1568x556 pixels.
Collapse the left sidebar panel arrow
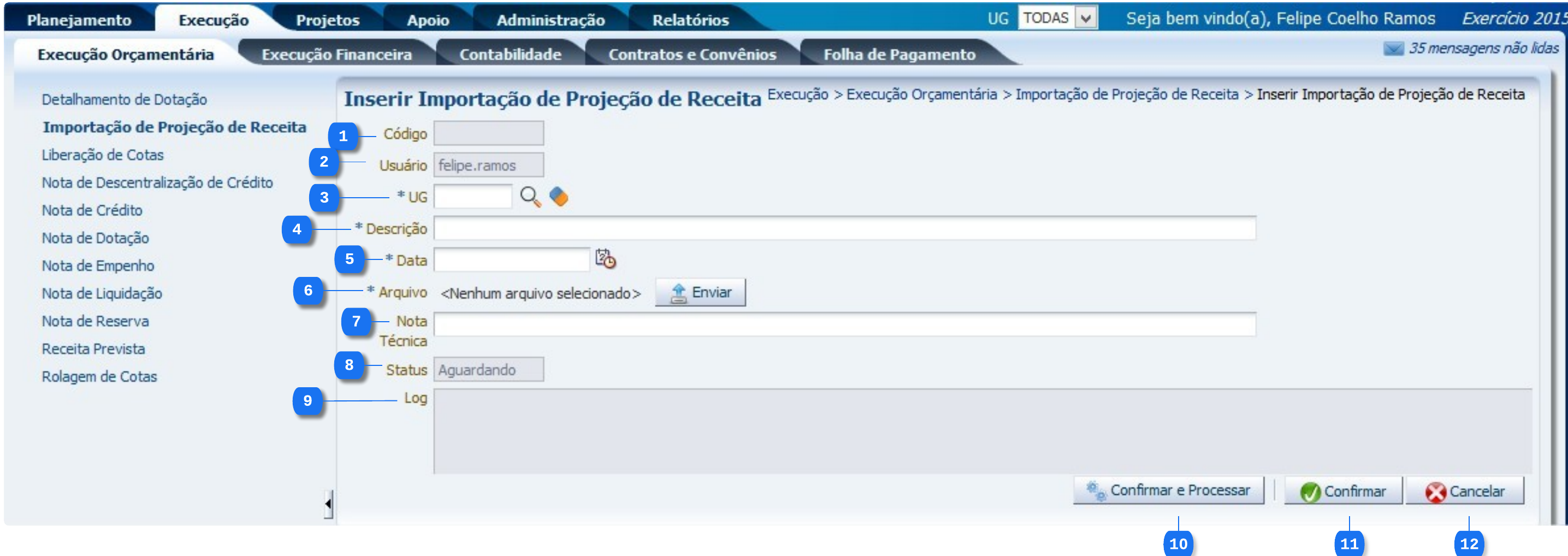pyautogui.click(x=328, y=504)
